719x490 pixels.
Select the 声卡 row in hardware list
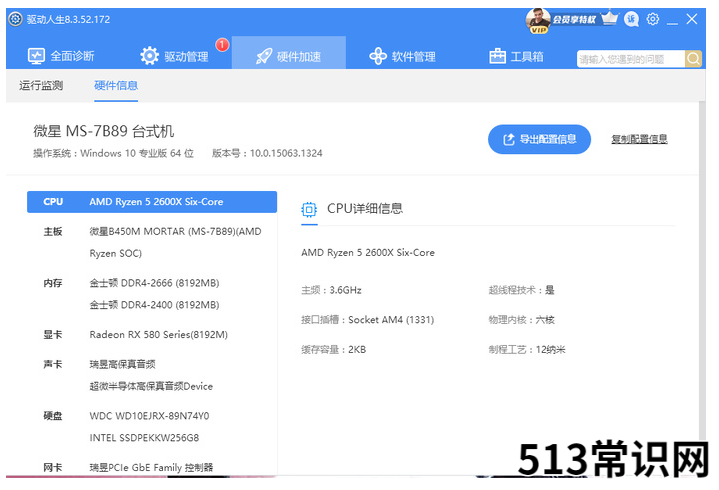pos(152,375)
